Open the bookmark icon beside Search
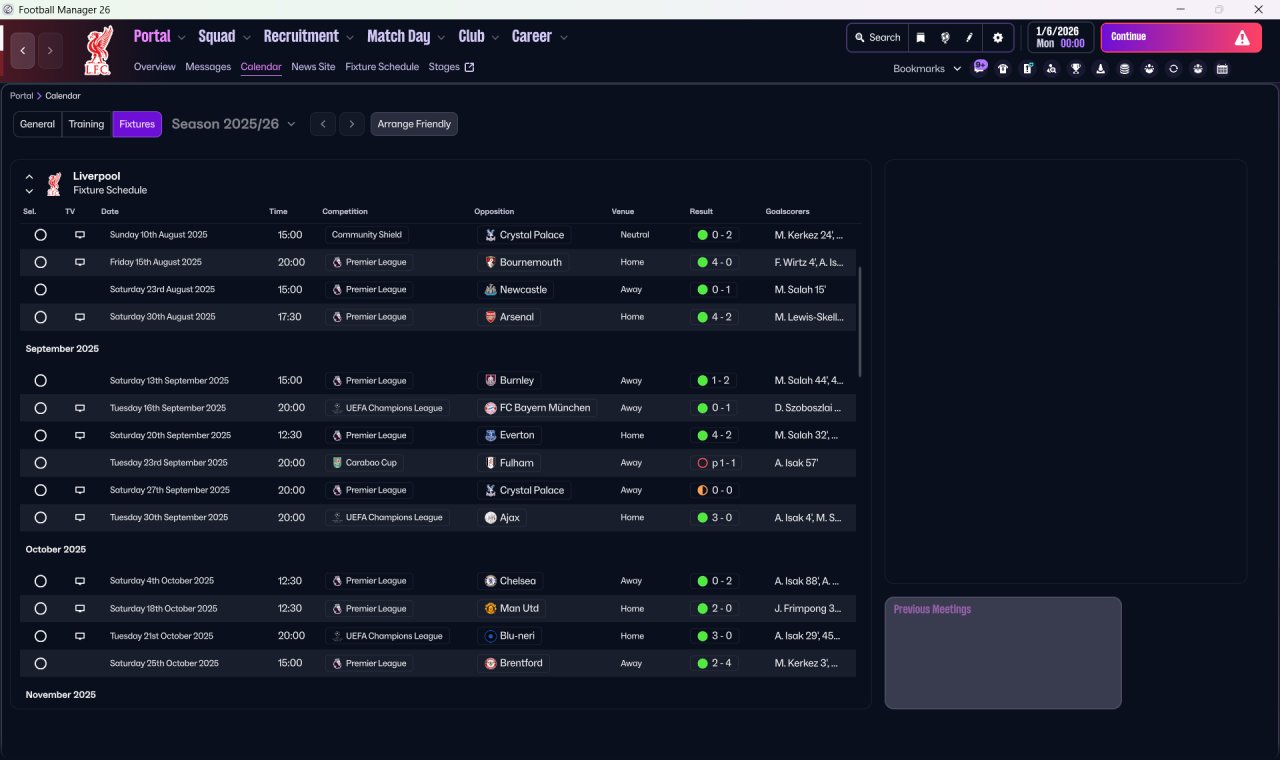This screenshot has height=760, width=1280. point(921,38)
